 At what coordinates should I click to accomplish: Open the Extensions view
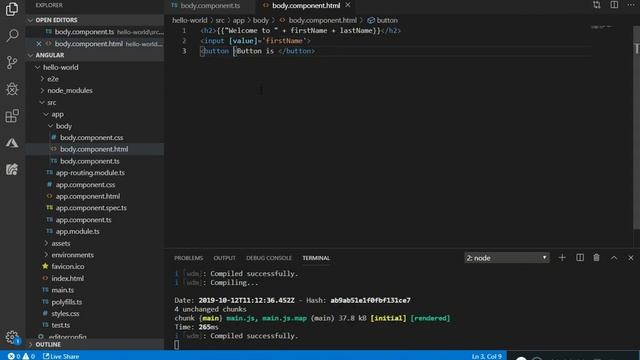12,116
